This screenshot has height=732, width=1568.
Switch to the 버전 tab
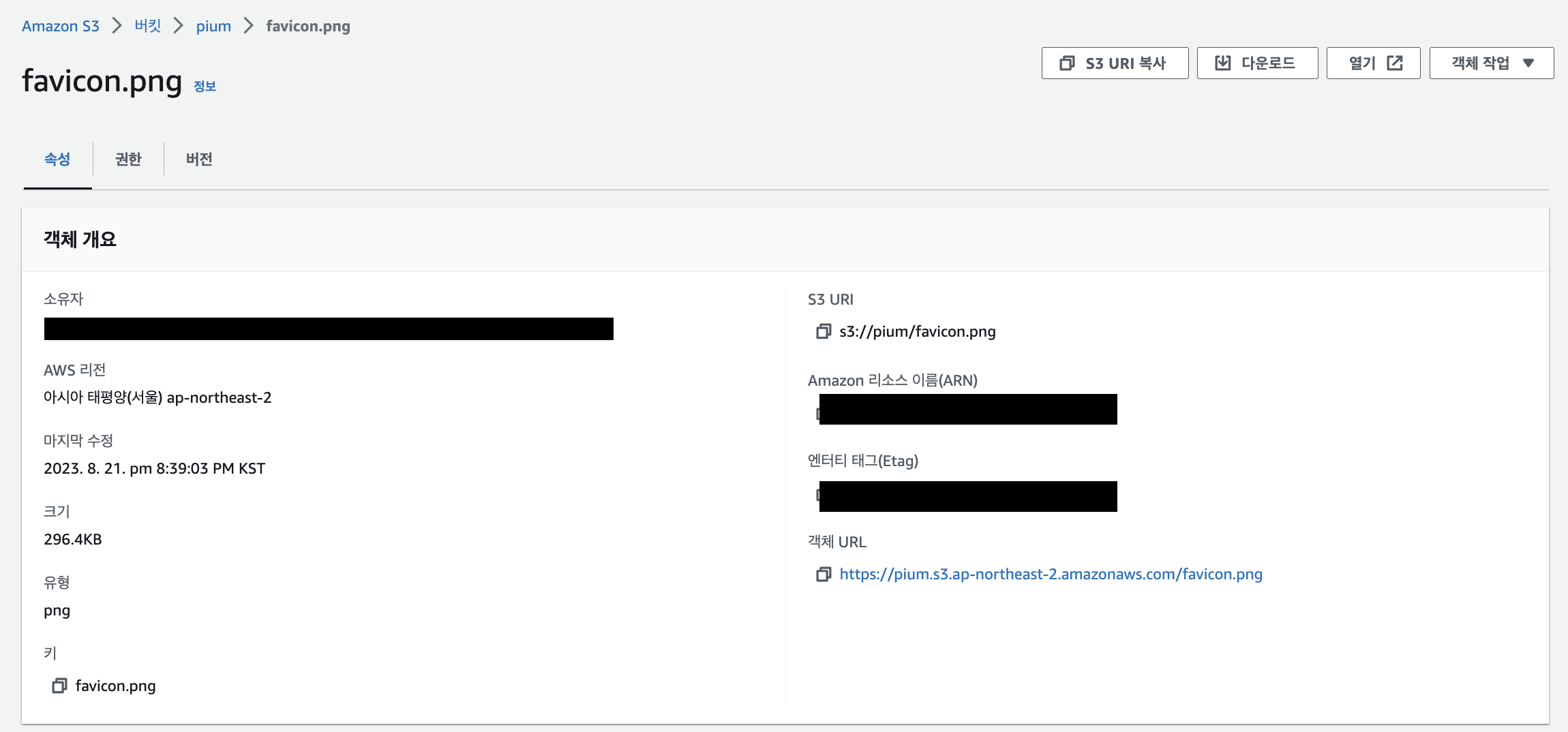click(199, 159)
